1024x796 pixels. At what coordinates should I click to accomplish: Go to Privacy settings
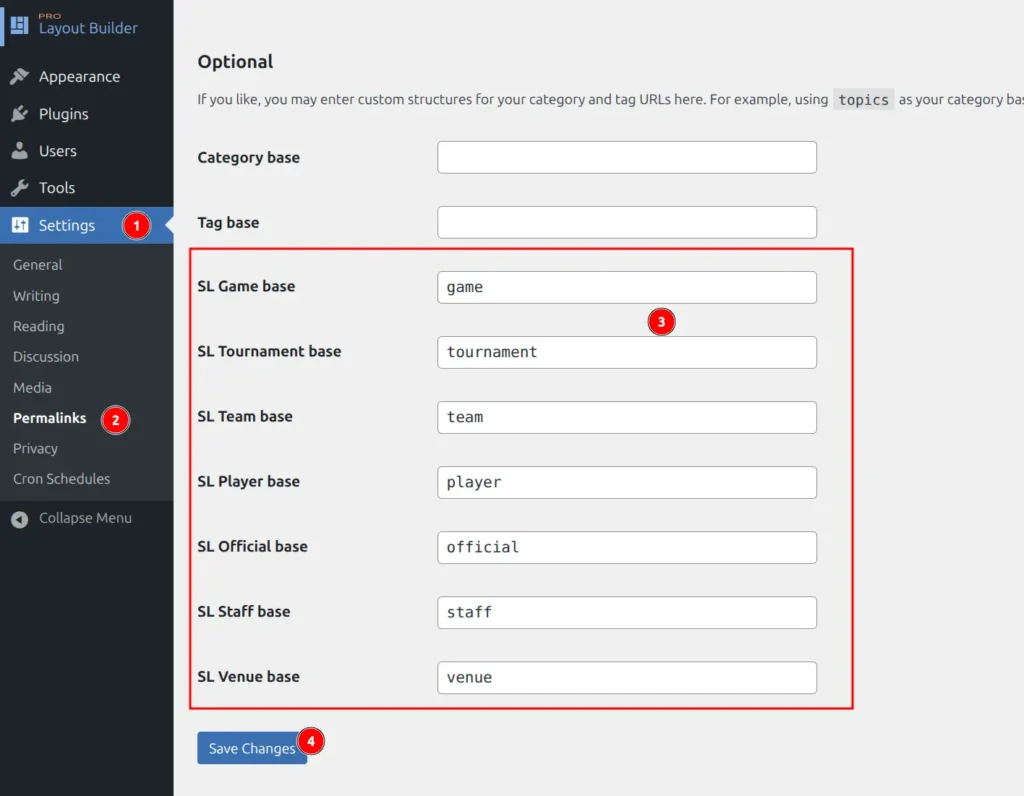point(35,449)
